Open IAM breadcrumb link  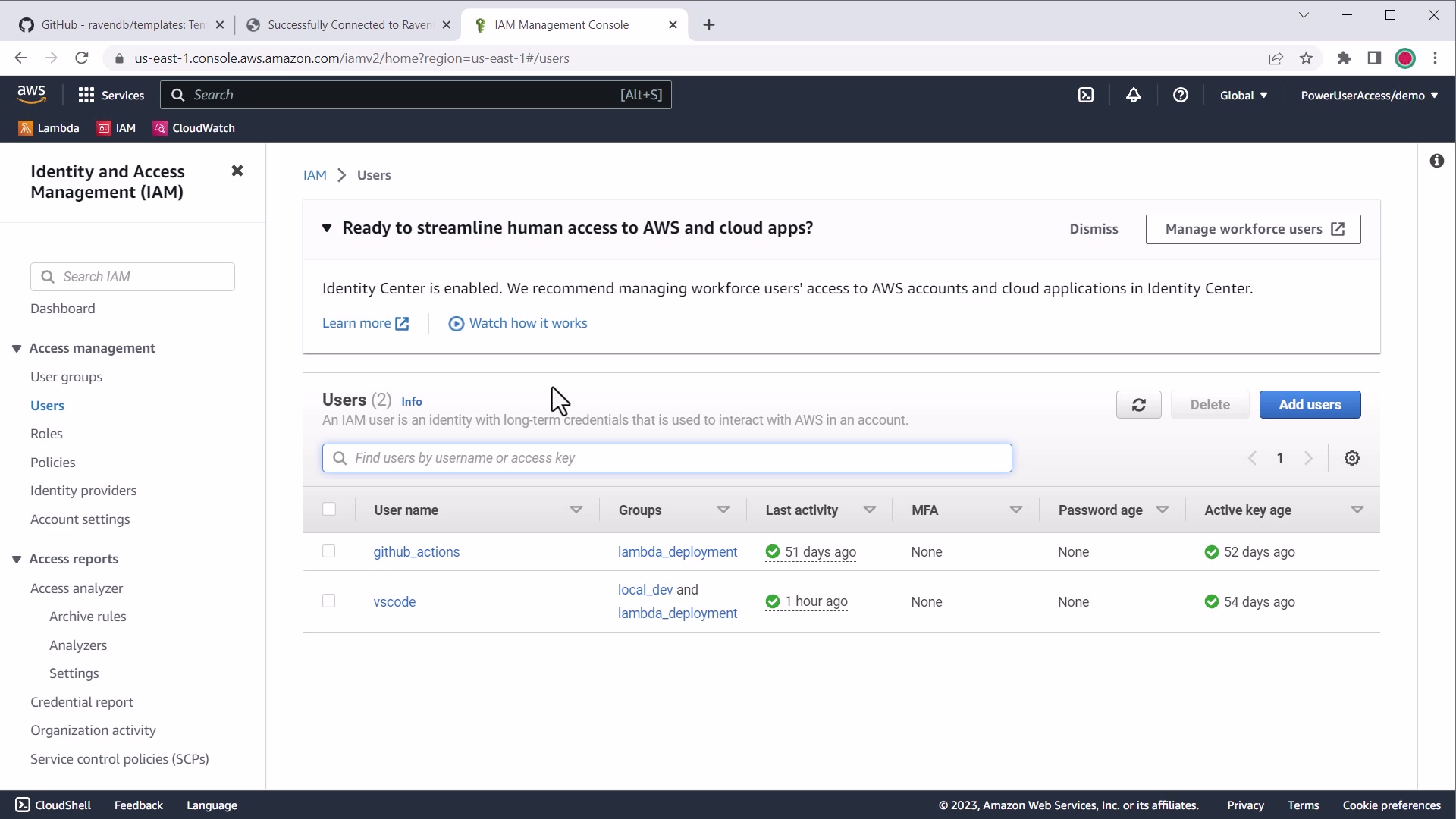(x=315, y=175)
